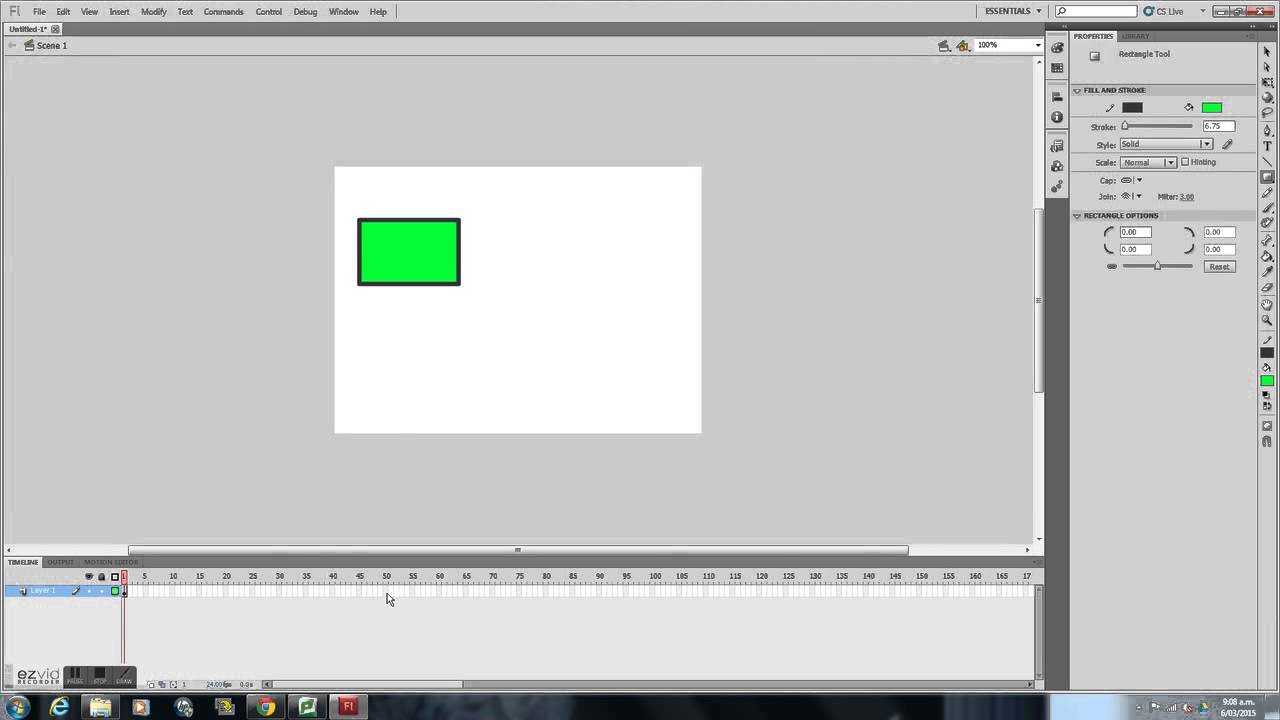Screen dimensions: 1280x720
Task: Click frame 50 on the timeline ruler
Action: [386, 576]
